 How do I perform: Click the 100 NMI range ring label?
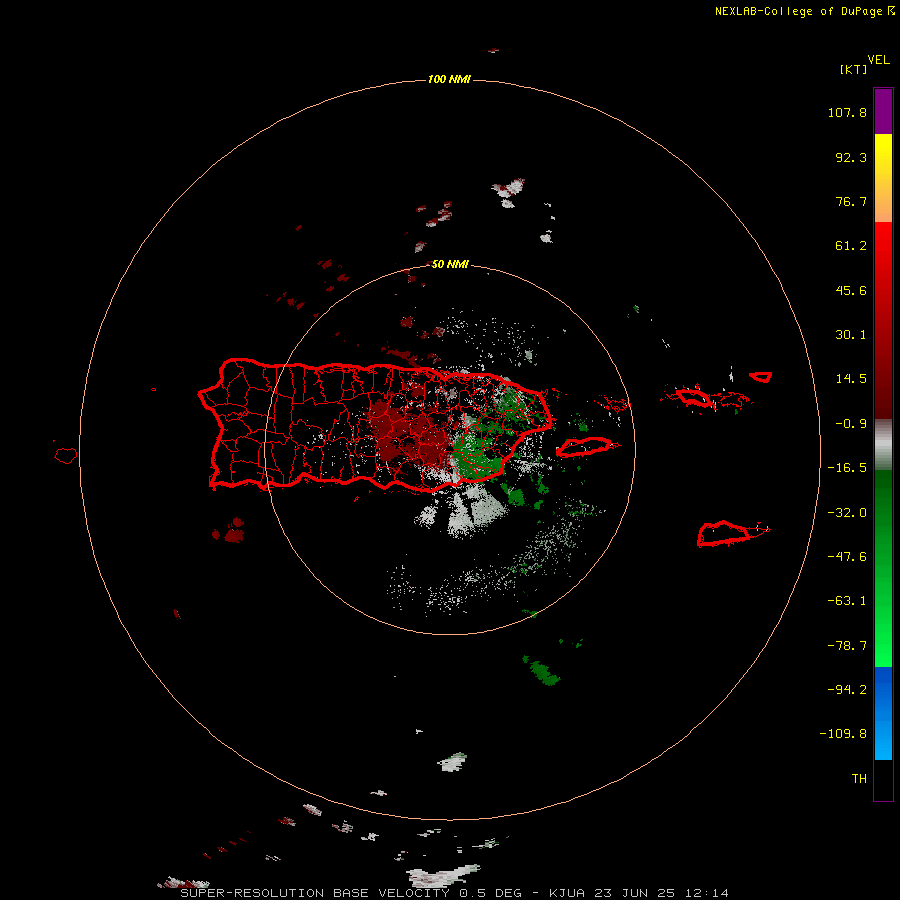click(x=449, y=79)
